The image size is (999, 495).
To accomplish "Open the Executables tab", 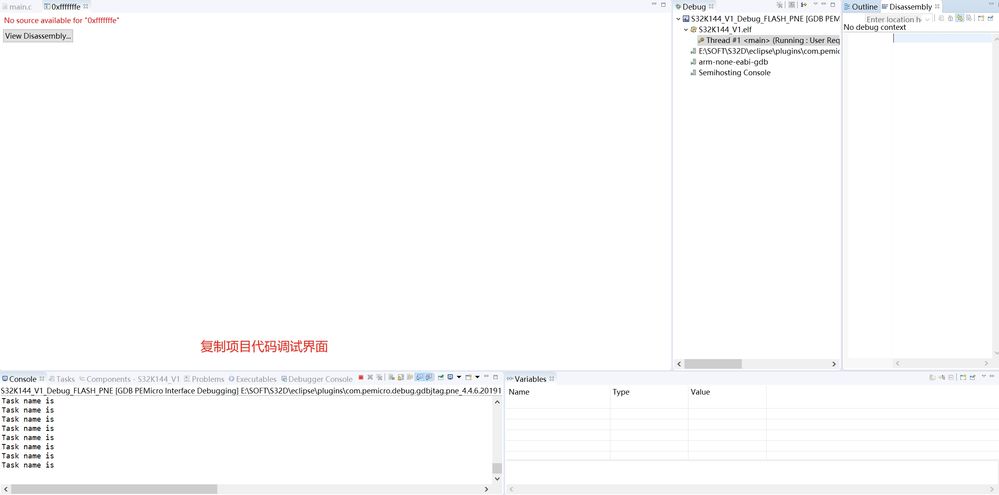I will (252, 378).
